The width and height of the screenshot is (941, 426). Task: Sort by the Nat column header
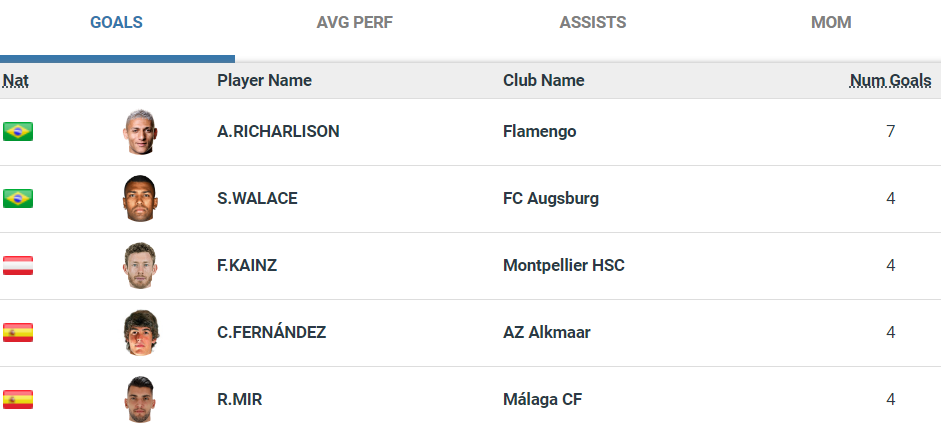15,80
